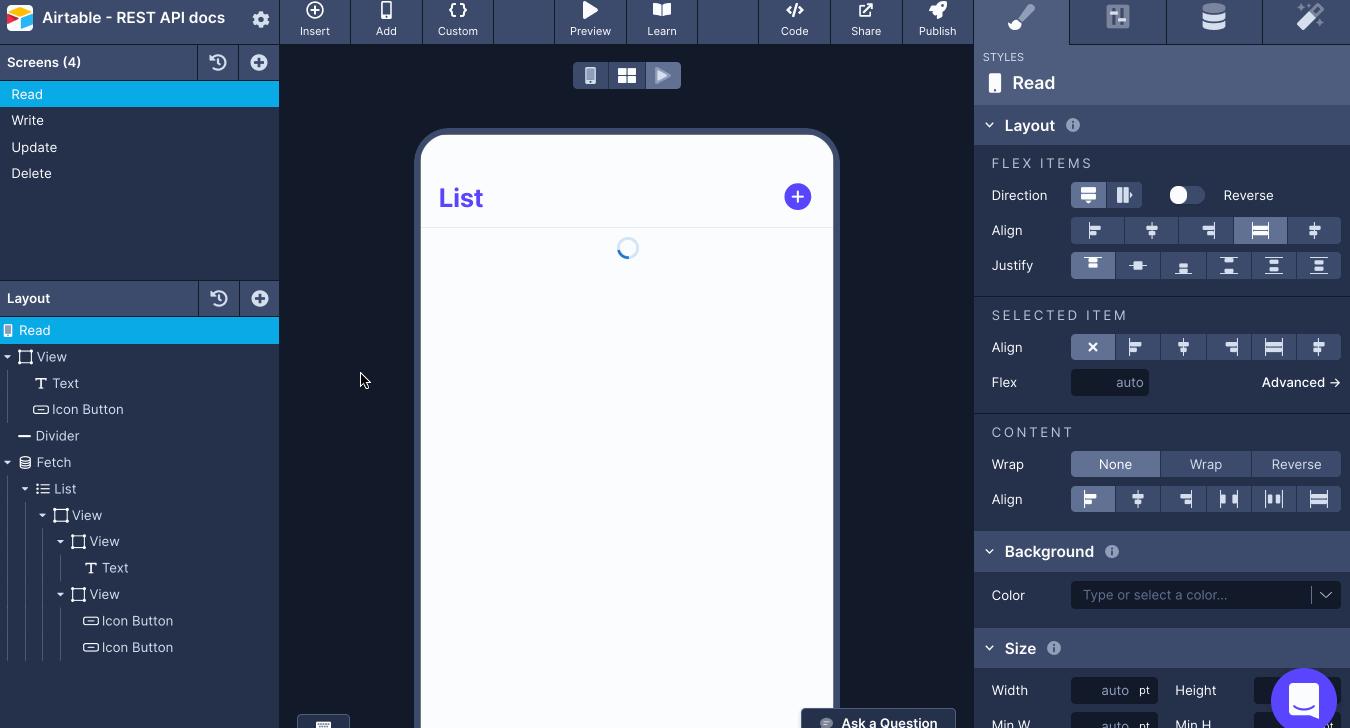Set content Wrap to Wrap
The width and height of the screenshot is (1350, 728).
click(x=1206, y=465)
